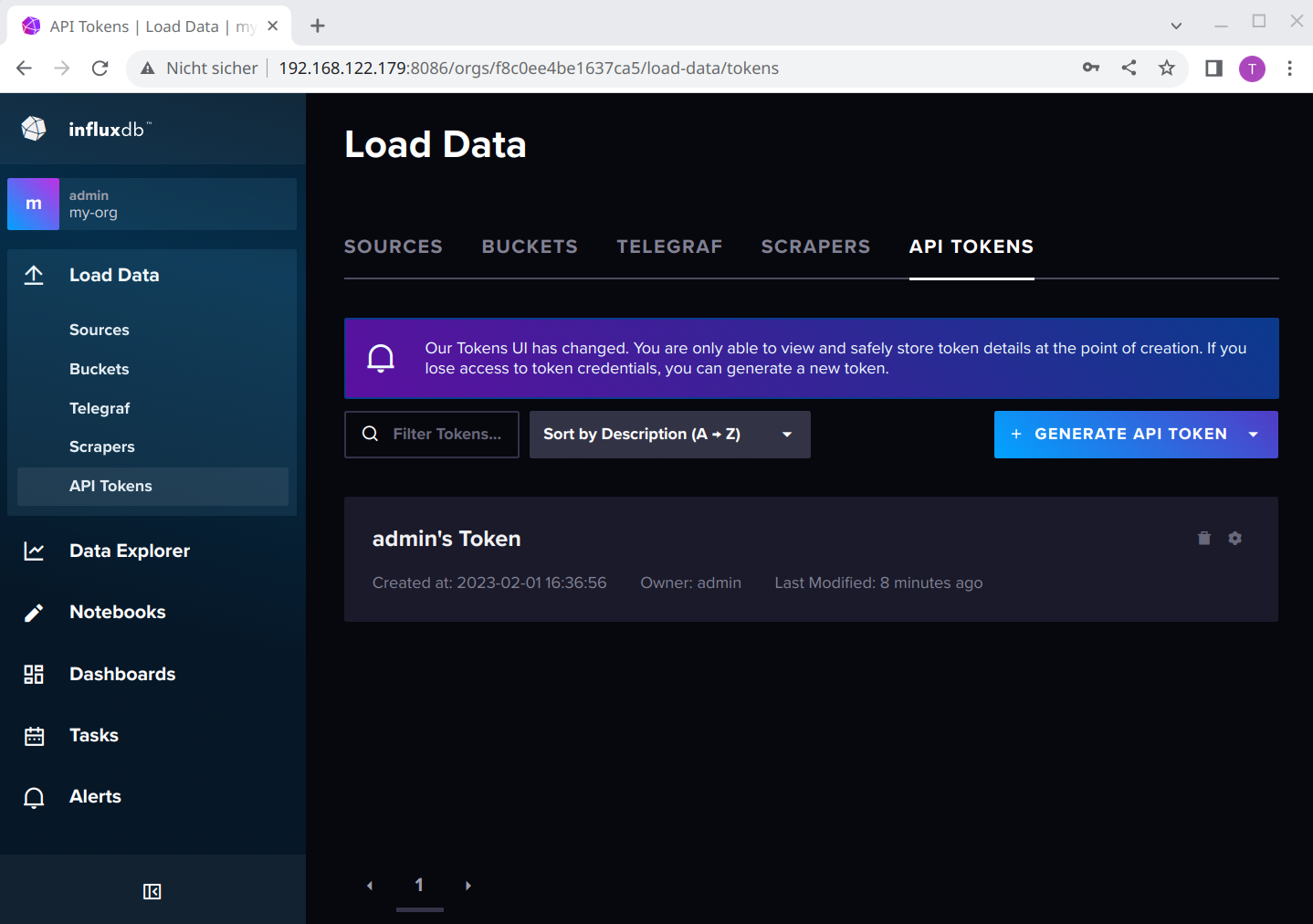Go to next page arrow
Screen dimensions: 1313x924
click(468, 886)
